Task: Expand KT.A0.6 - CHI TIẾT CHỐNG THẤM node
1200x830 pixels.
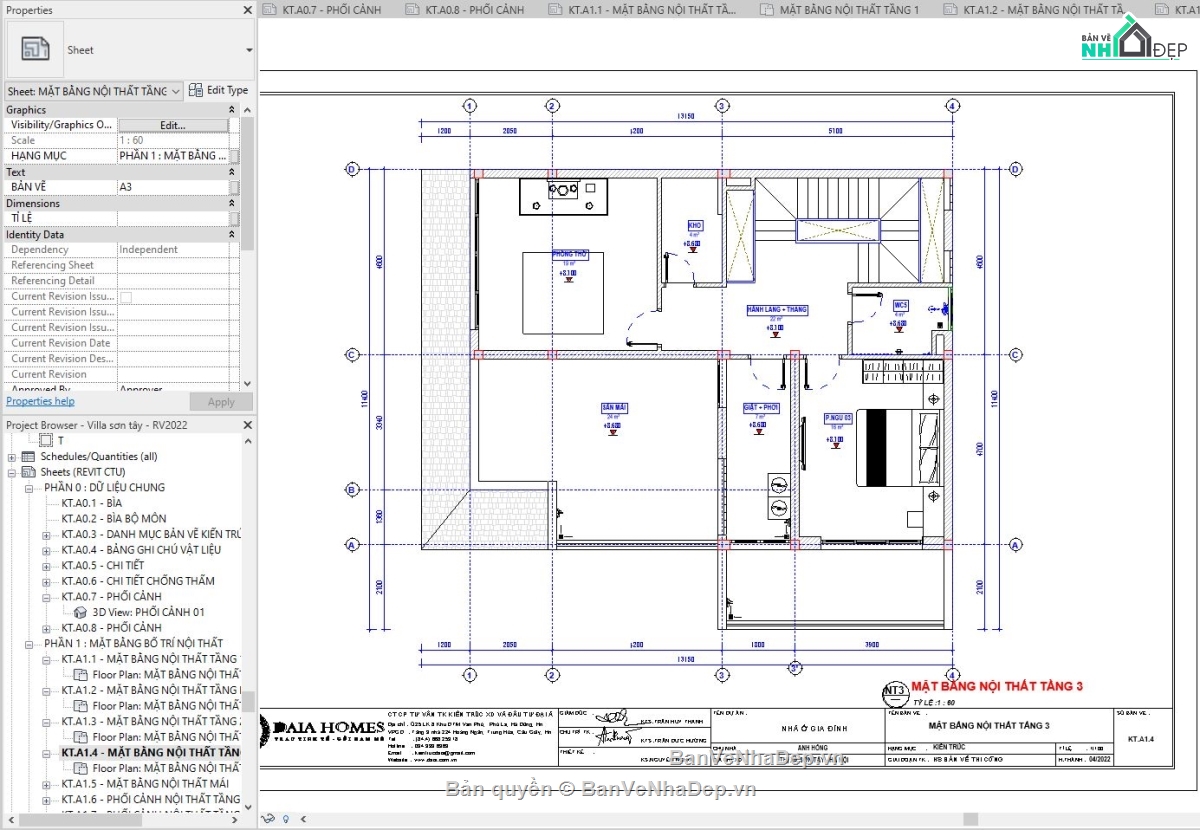Action: coord(46,581)
